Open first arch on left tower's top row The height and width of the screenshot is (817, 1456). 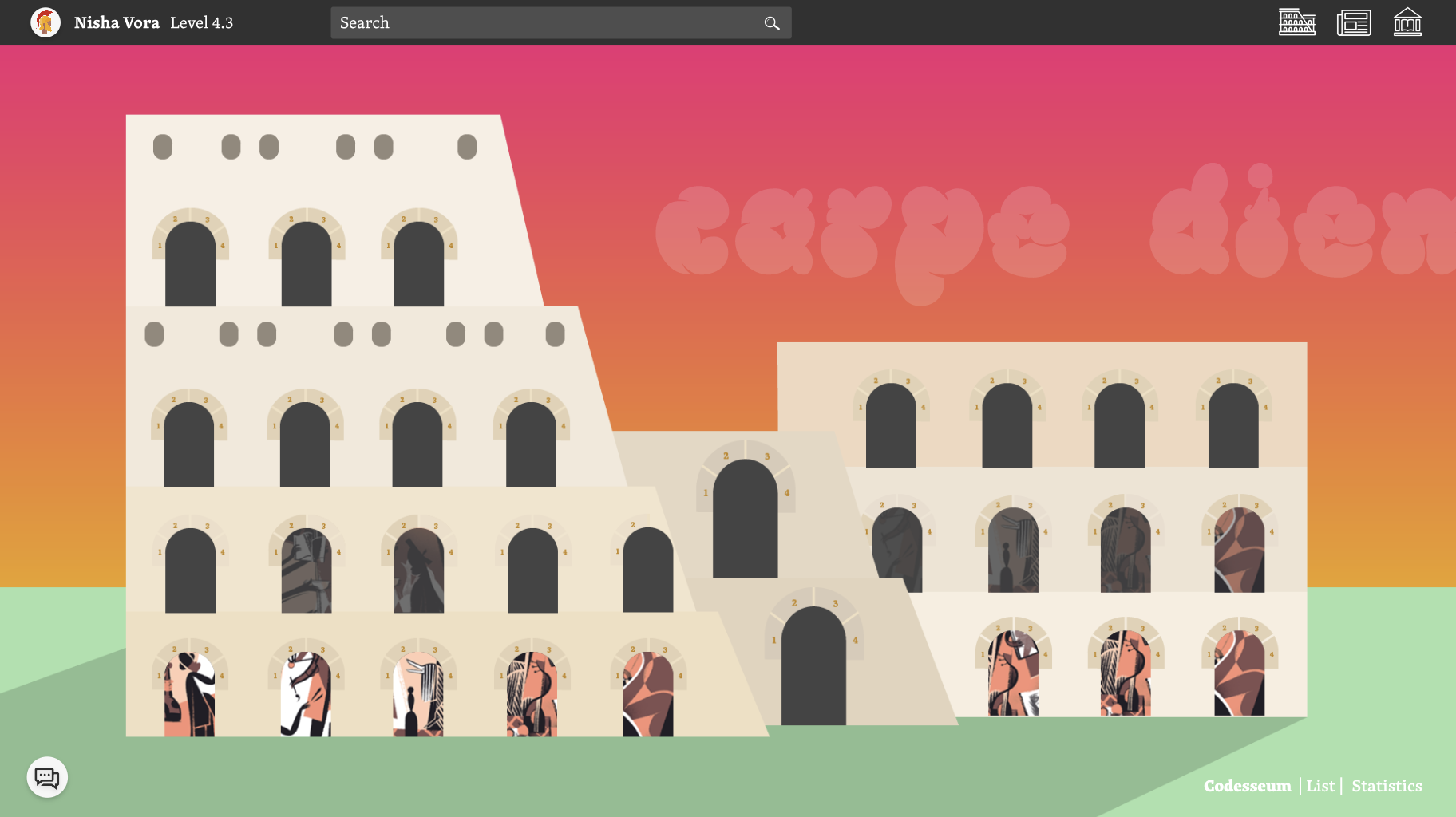coord(190,264)
